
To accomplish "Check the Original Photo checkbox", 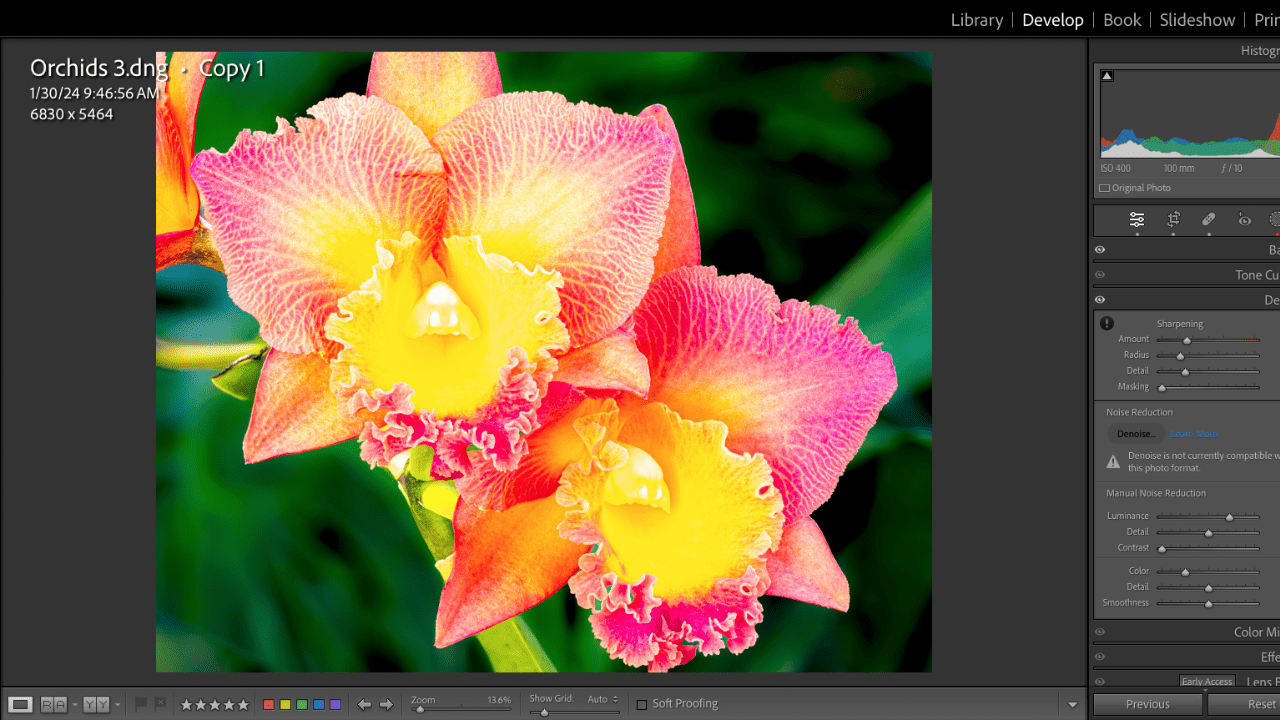I will (x=1104, y=188).
